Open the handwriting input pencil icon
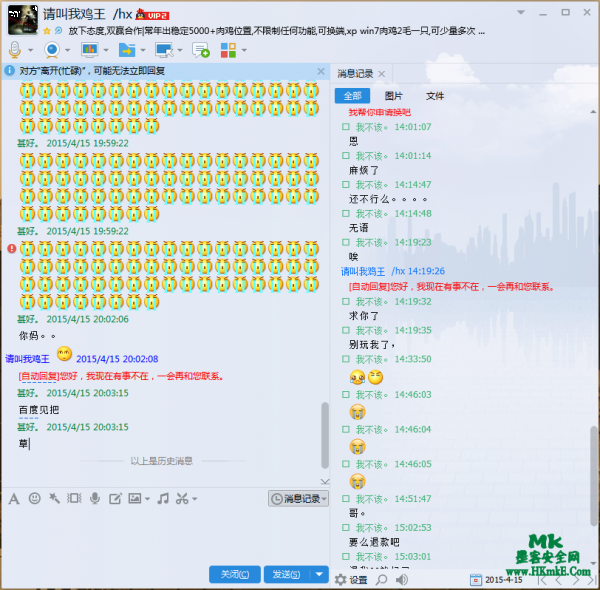Image resolution: width=600 pixels, height=590 pixels. (115, 499)
